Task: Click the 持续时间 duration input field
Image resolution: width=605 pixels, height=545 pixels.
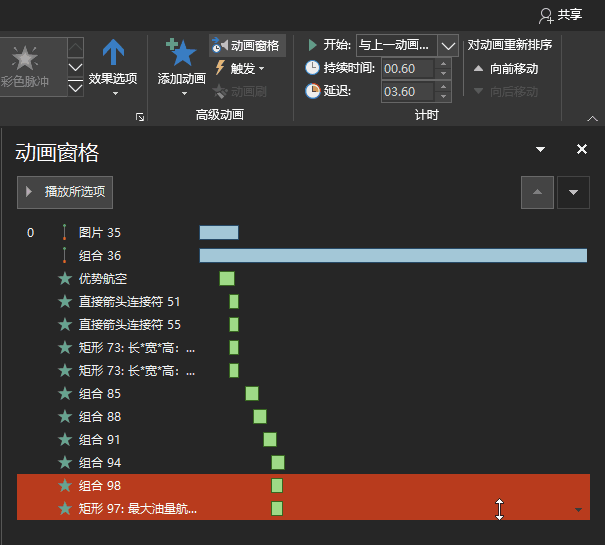Action: 407,68
